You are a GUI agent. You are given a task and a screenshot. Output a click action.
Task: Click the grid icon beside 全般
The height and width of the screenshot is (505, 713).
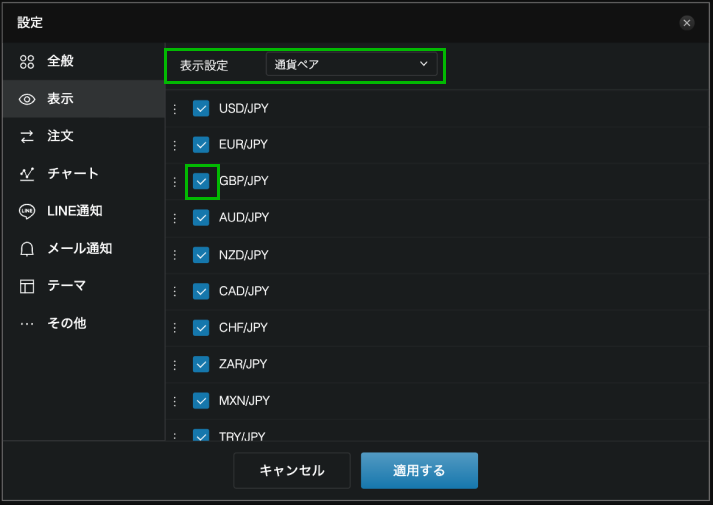pos(27,62)
